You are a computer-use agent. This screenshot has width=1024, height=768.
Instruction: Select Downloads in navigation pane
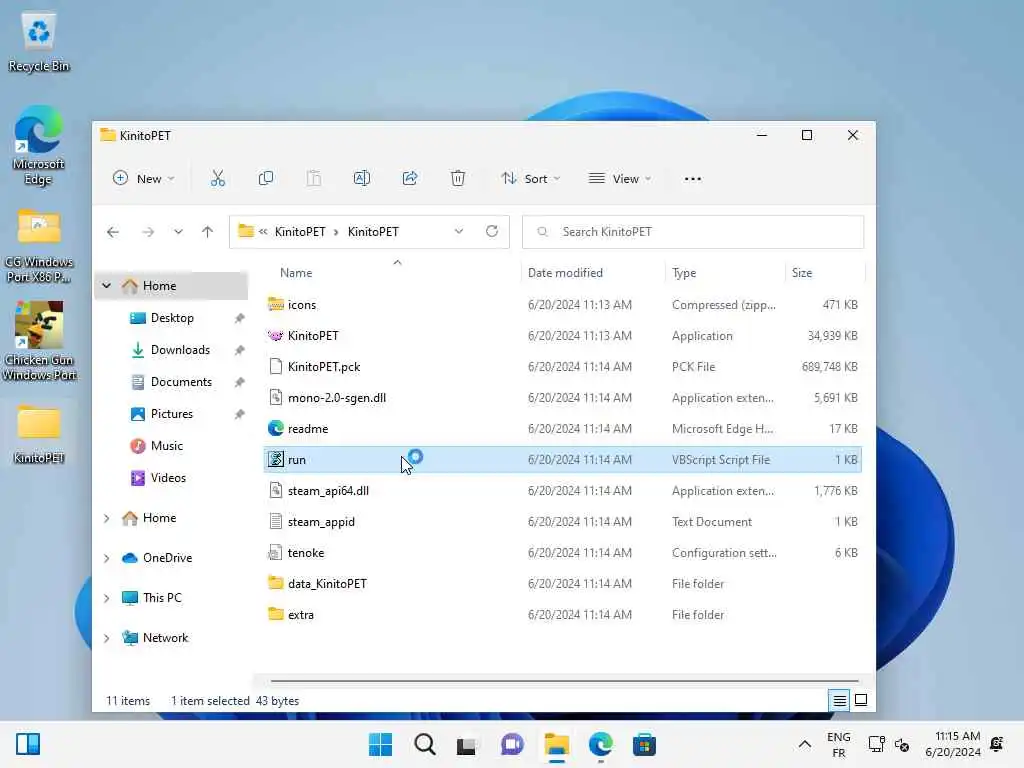[x=180, y=350]
